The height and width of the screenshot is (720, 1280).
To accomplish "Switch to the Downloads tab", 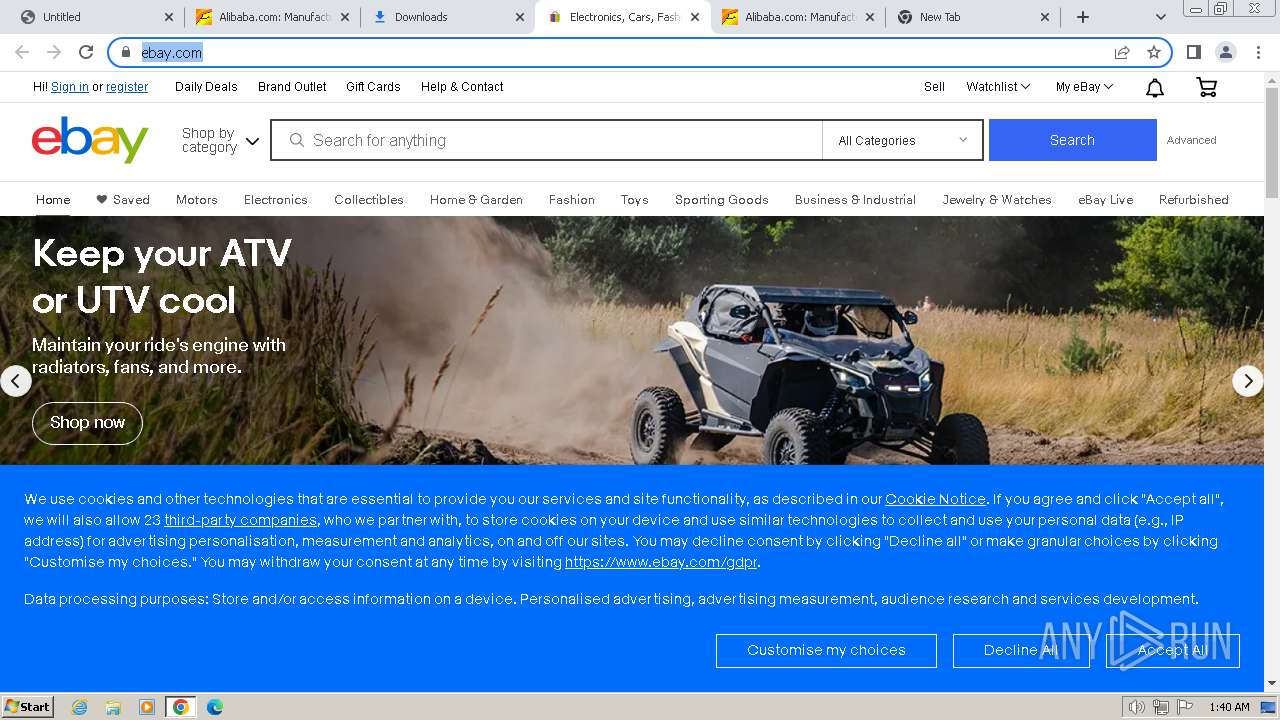I will click(448, 17).
